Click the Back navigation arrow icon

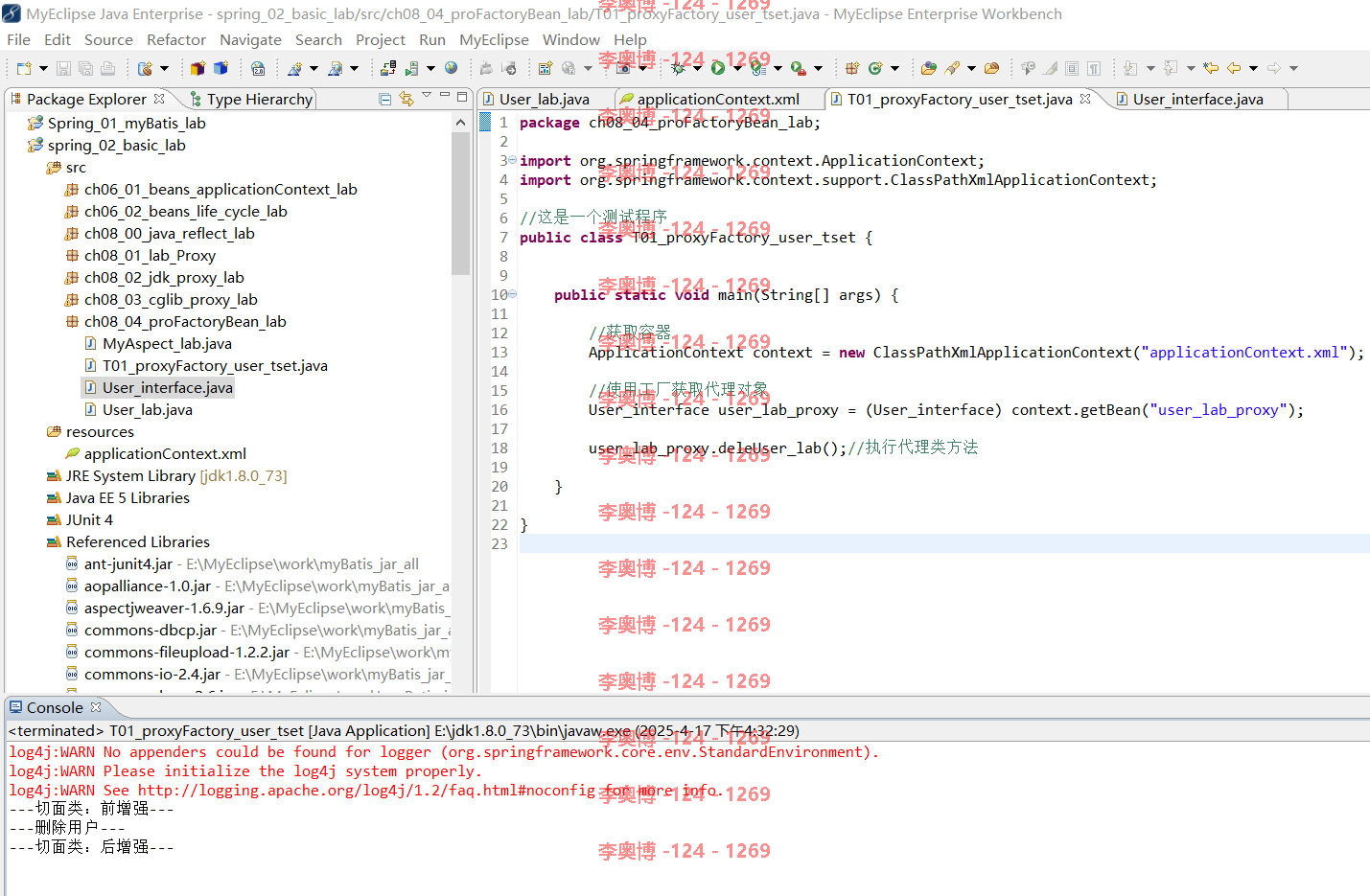point(1234,68)
